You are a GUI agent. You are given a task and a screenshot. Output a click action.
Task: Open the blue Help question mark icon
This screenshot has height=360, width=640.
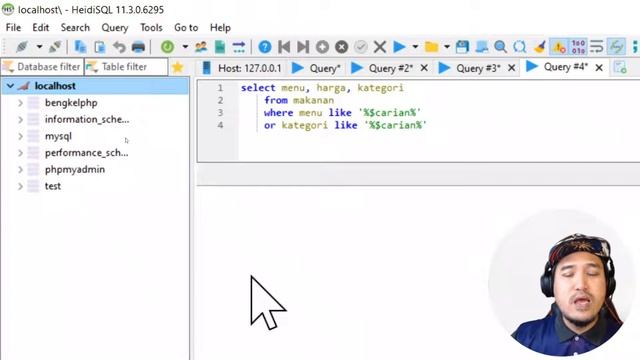[x=264, y=47]
